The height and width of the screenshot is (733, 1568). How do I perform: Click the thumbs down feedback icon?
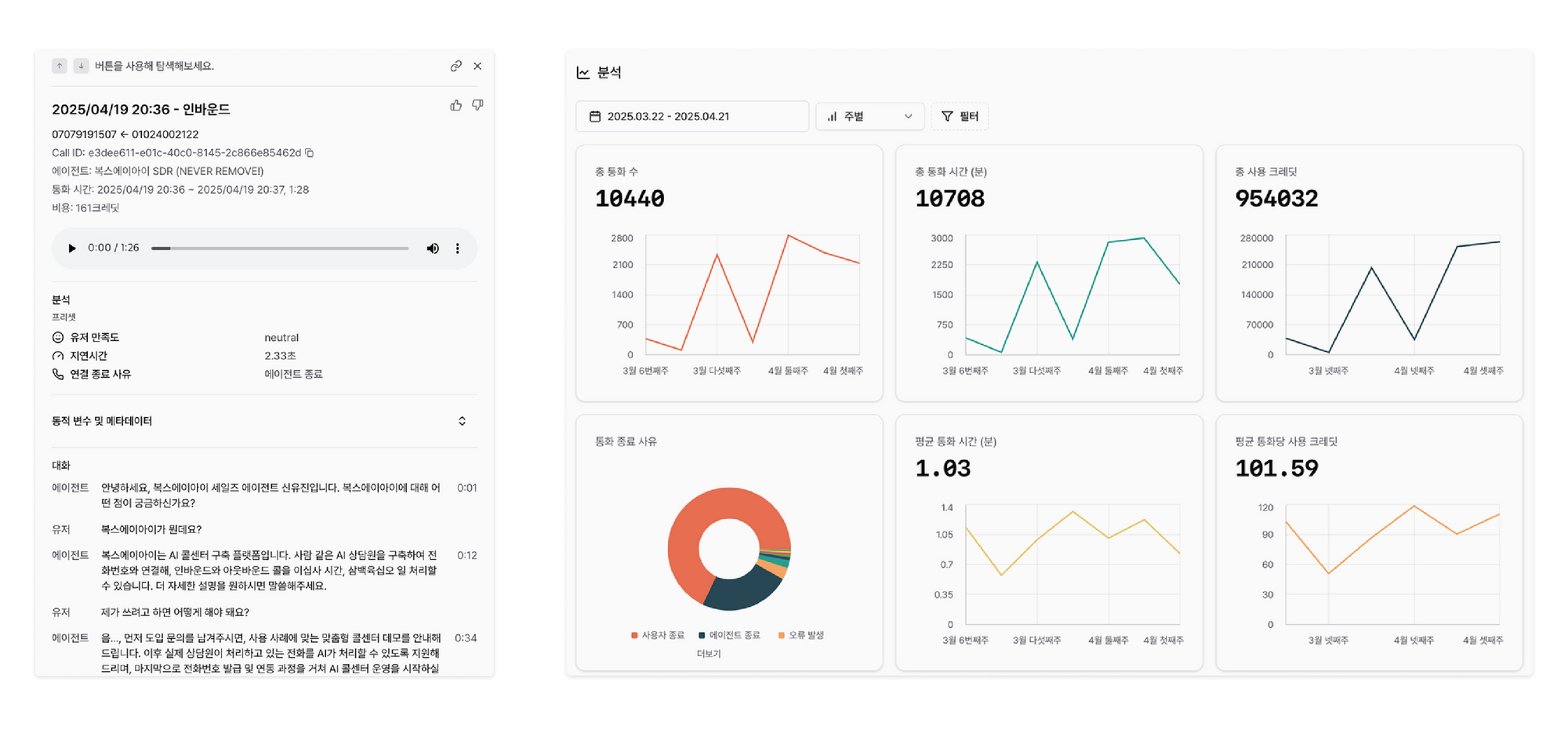coord(477,105)
